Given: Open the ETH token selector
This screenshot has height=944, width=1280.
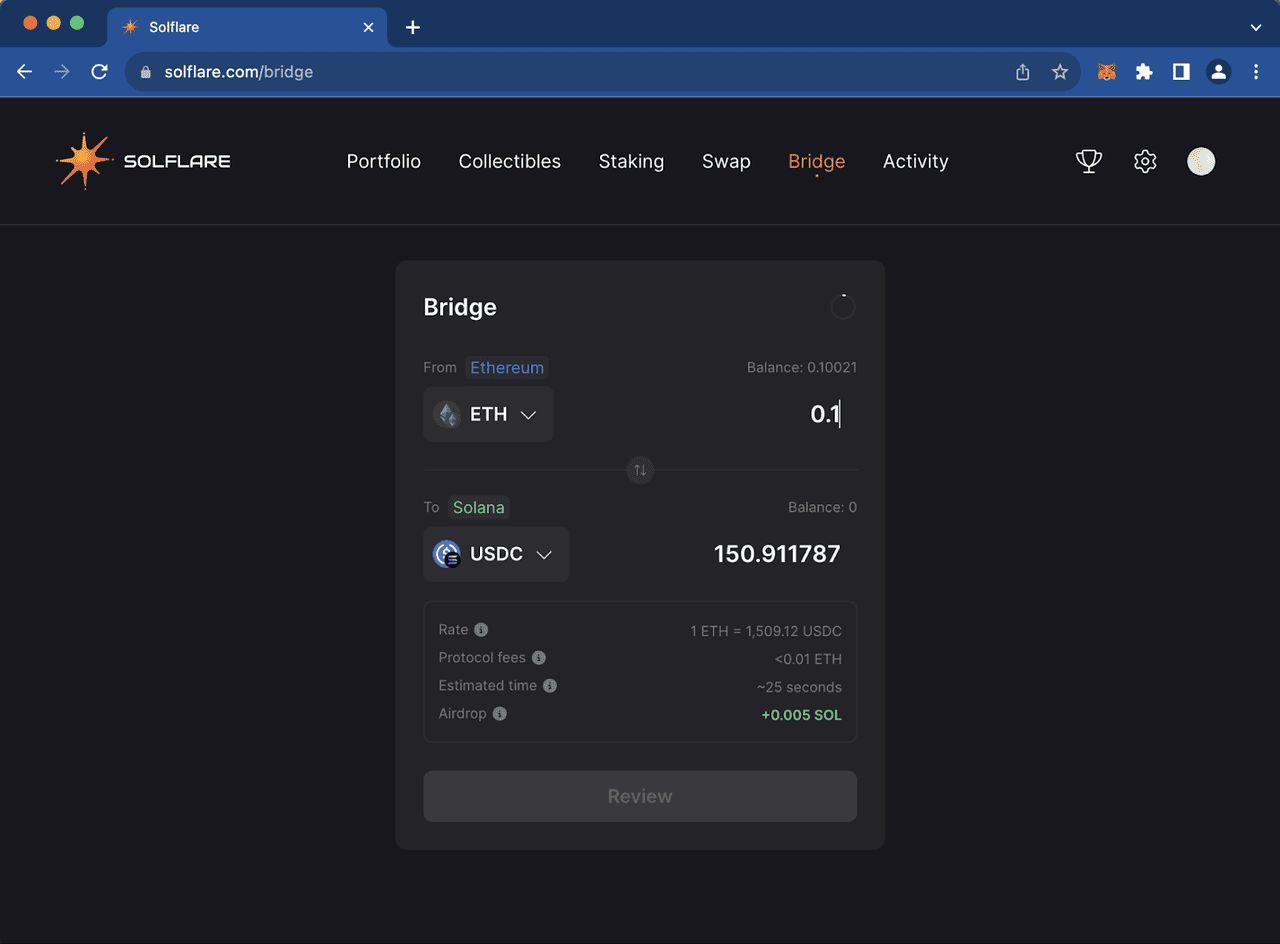Looking at the screenshot, I should pos(488,414).
